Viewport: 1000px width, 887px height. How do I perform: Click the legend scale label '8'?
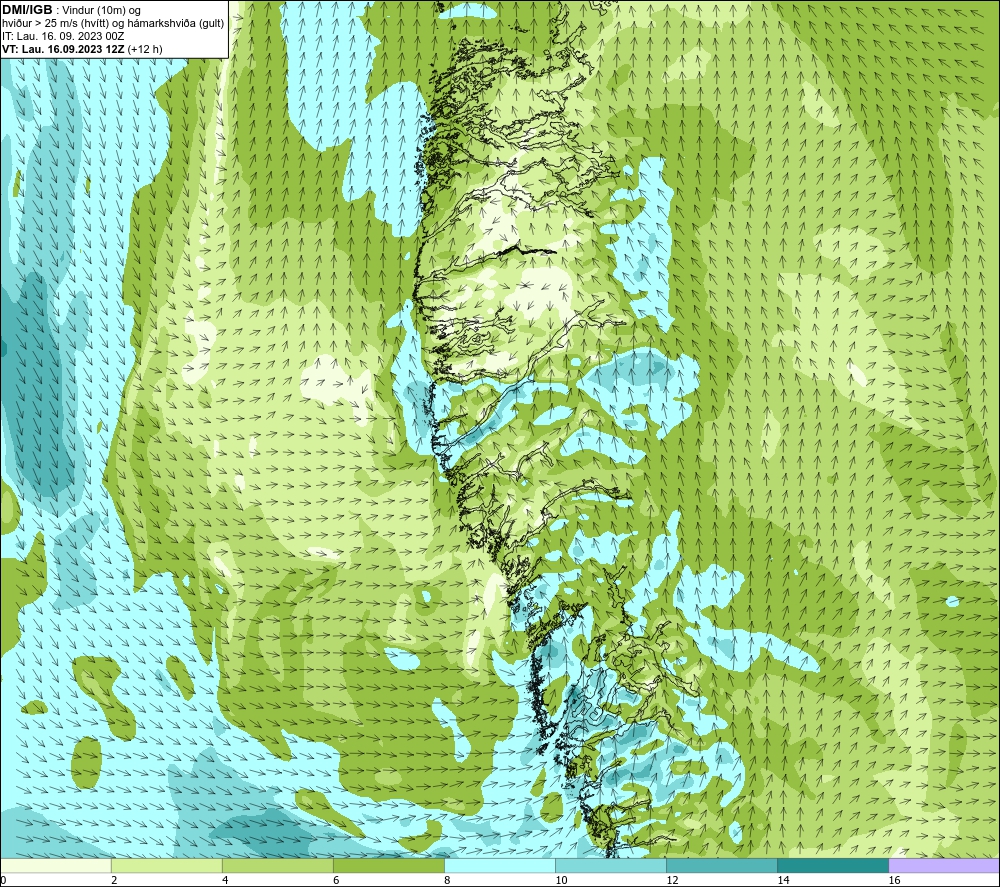pos(447,880)
